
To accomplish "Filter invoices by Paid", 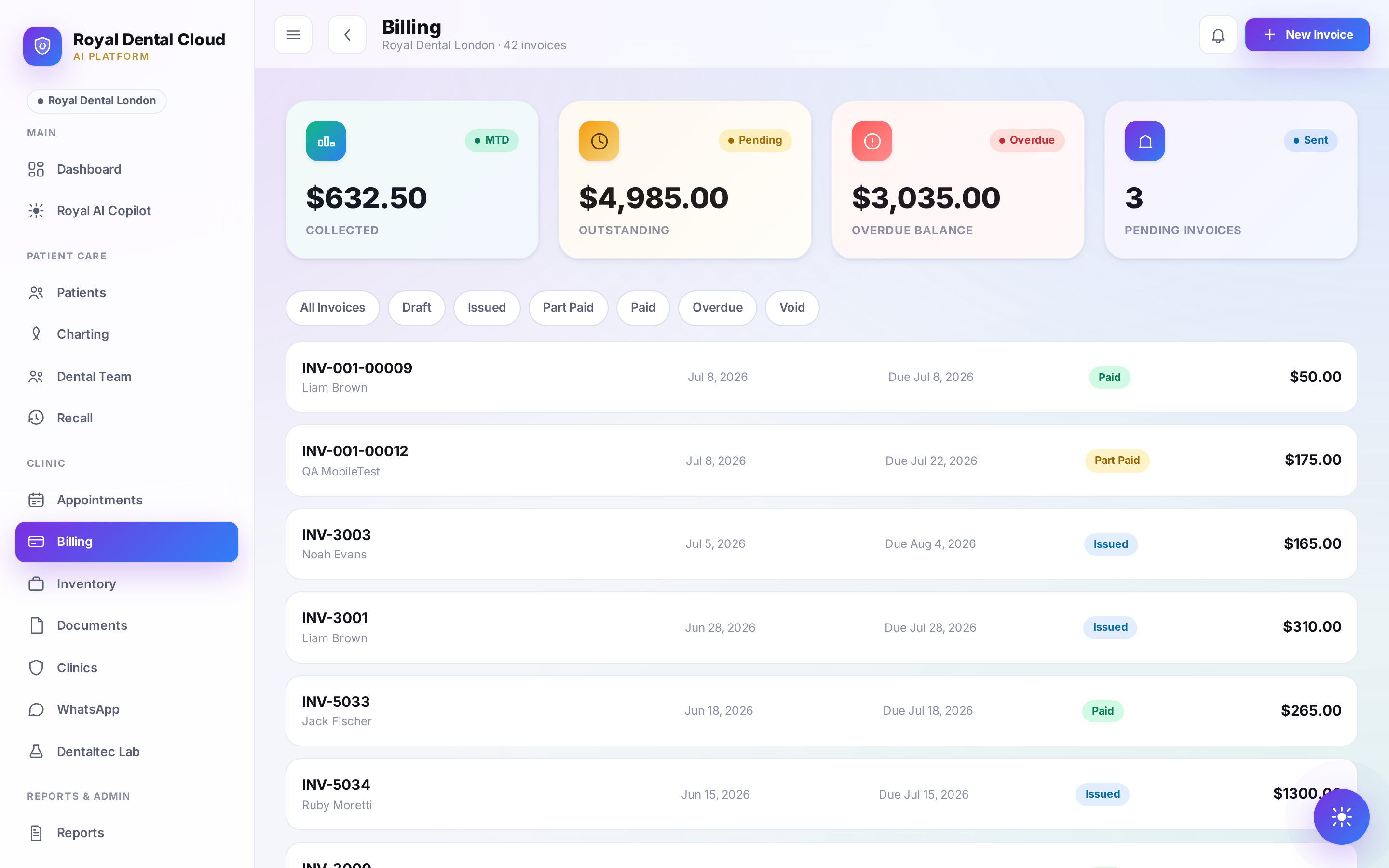I will click(x=643, y=308).
